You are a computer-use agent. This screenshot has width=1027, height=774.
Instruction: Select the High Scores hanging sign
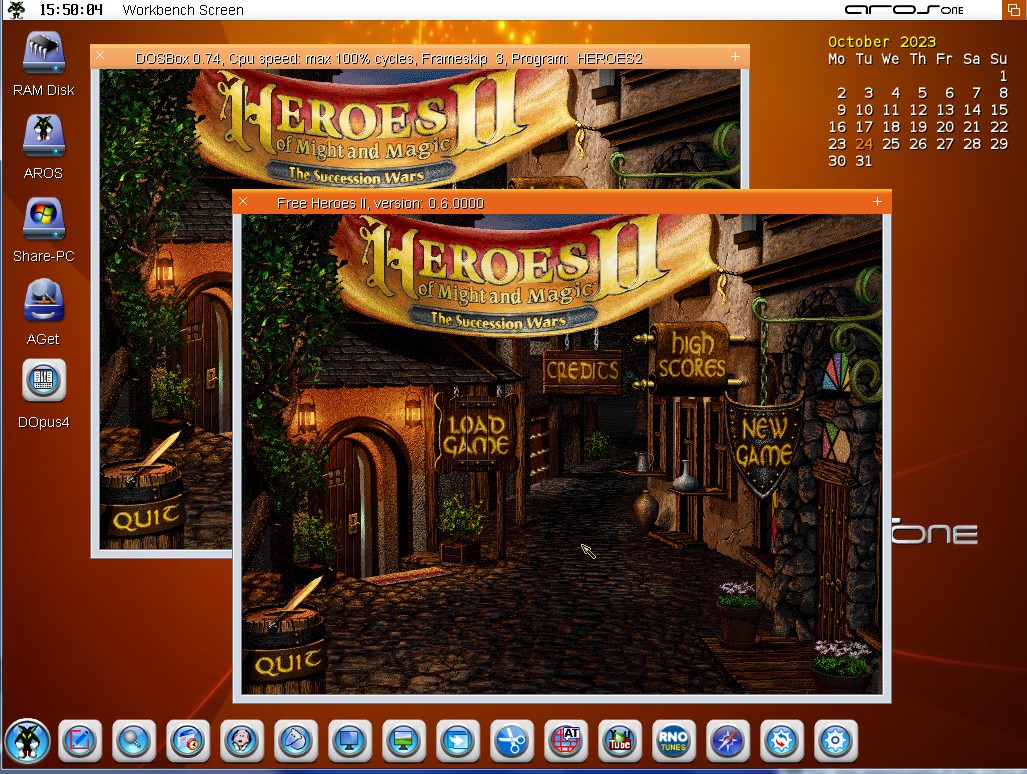[690, 356]
